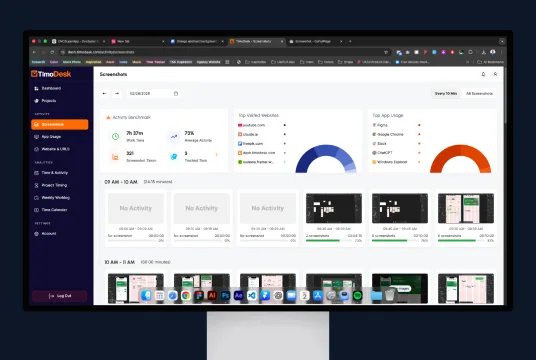Viewport: 536px width, 360px height.
Task: Select the Every 10 Min view
Action: (446, 93)
